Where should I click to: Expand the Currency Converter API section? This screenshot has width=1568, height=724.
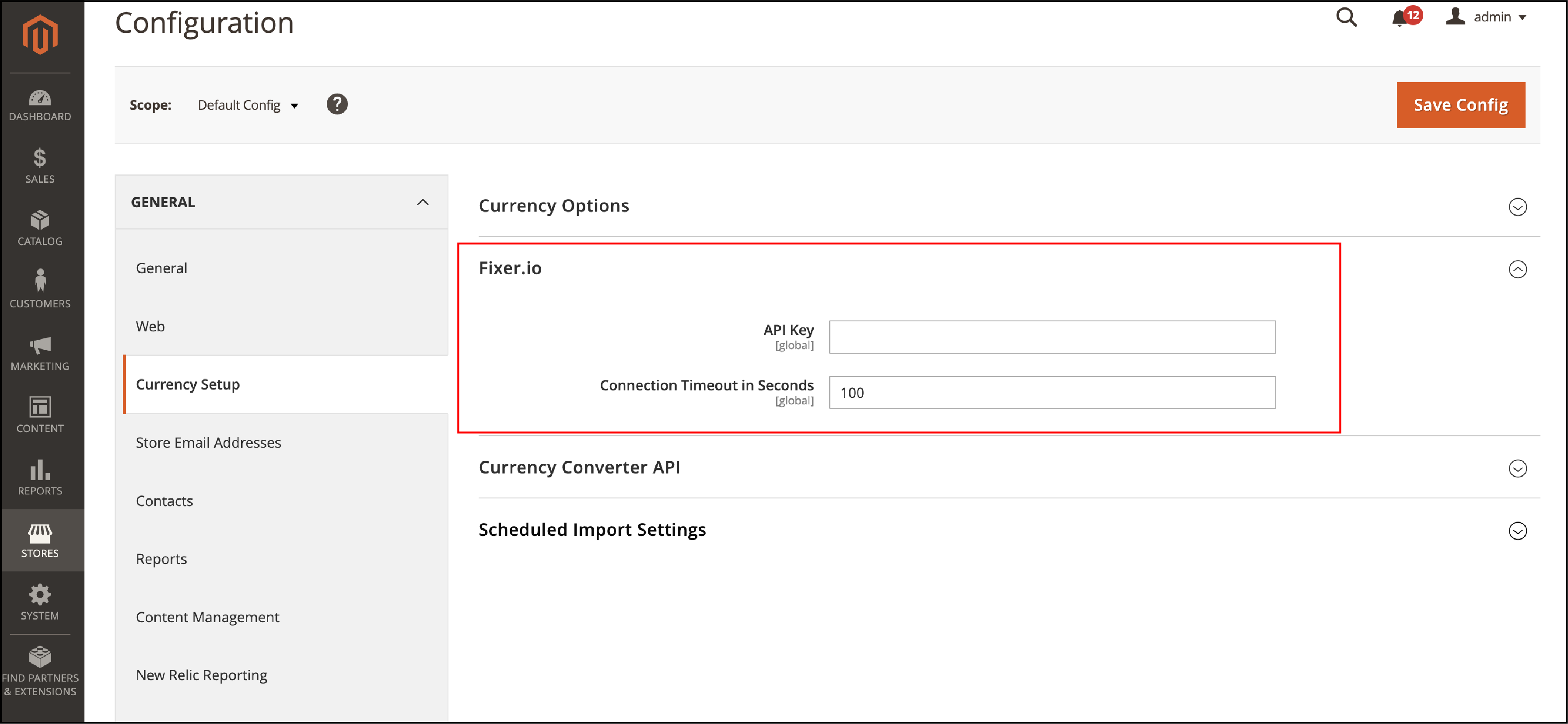click(x=1518, y=469)
